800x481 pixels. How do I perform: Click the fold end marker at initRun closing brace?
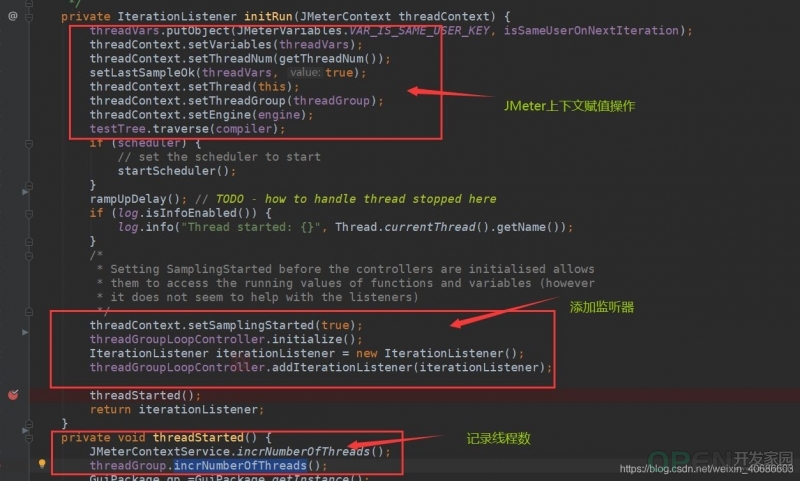coord(29,423)
